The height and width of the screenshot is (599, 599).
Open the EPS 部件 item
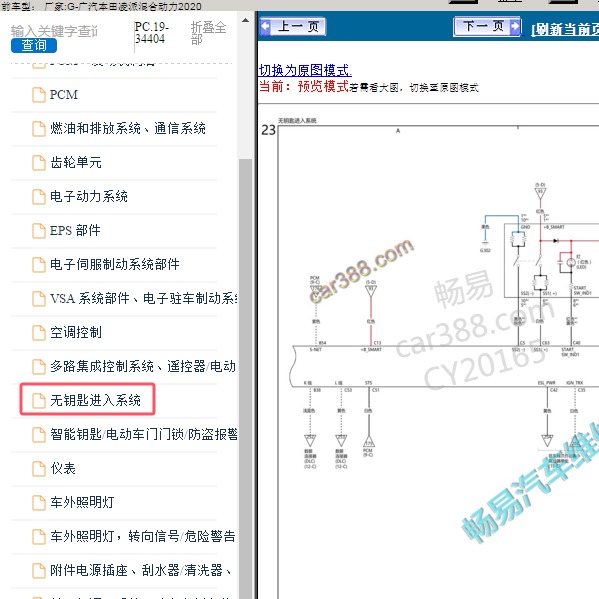click(75, 230)
